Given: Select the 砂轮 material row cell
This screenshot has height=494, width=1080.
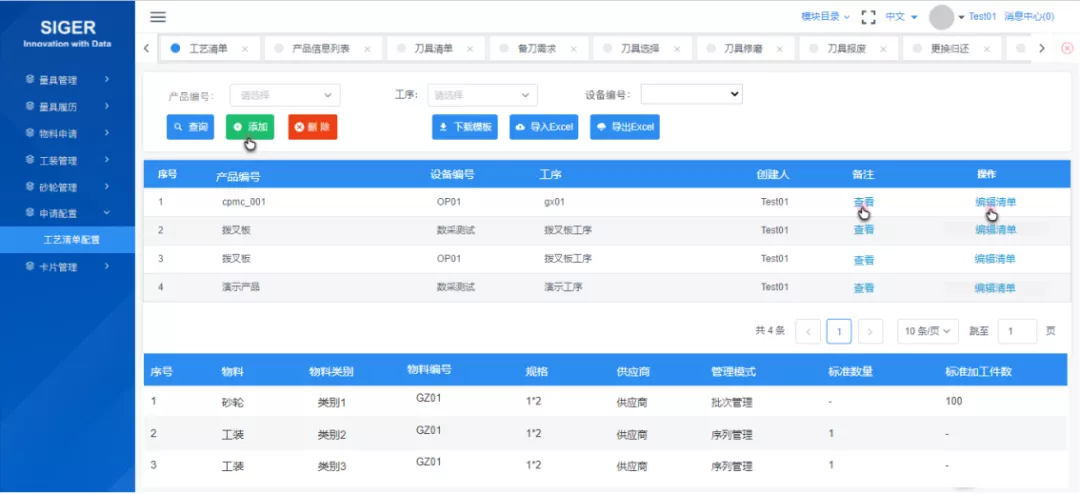Looking at the screenshot, I should [x=233, y=401].
